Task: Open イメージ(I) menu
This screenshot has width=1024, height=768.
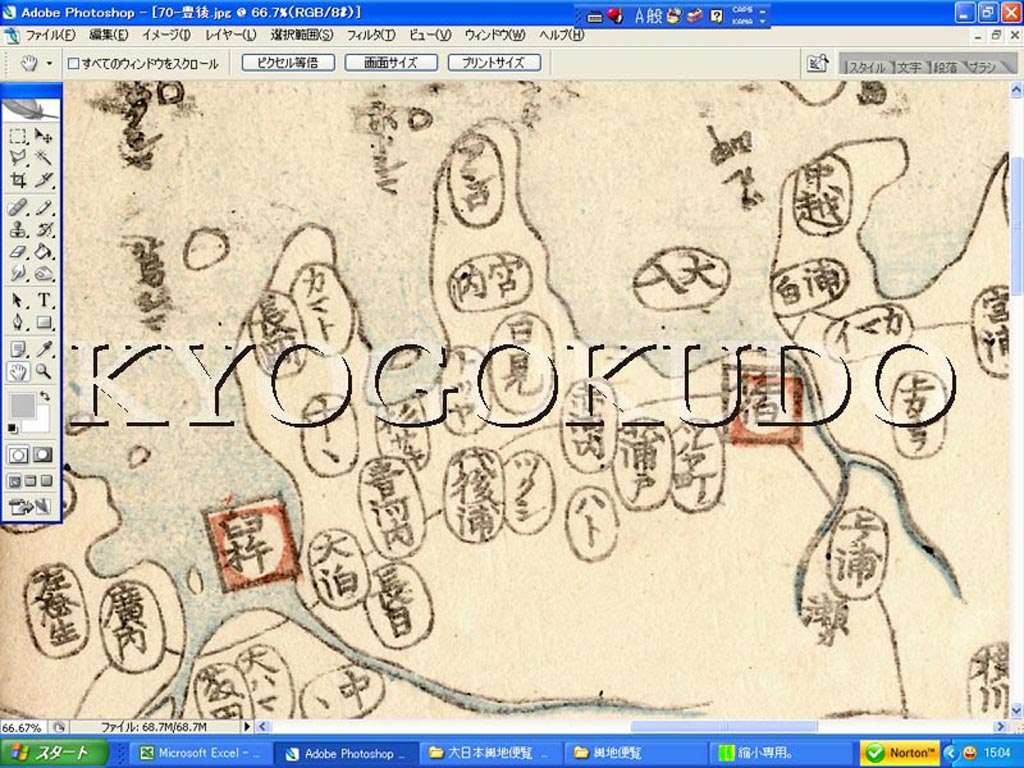Action: point(166,35)
